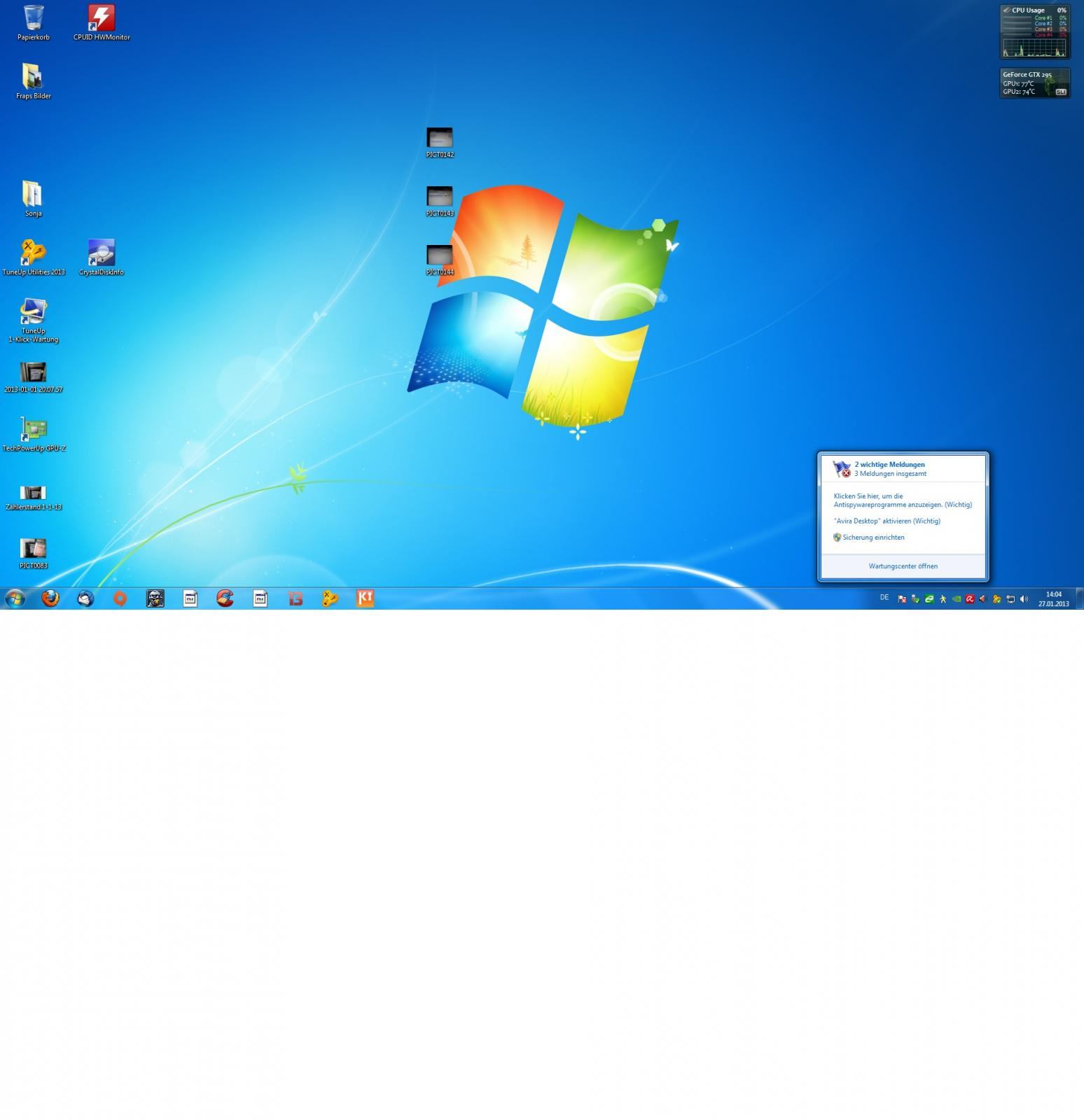
Task: Select the Zählerstand 1-1-13 image file
Action: 33,497
